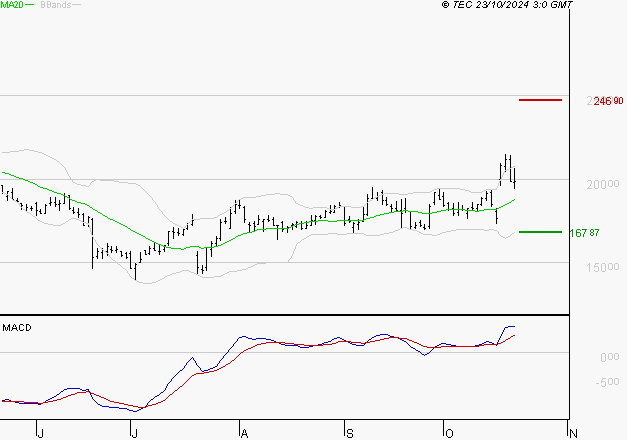The image size is (627, 440).
Task: Click the MA20 legend label
Action: click(x=12, y=5)
